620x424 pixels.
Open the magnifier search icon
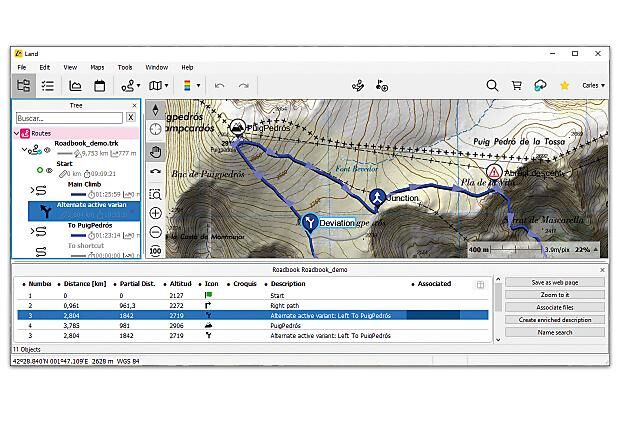coord(492,85)
